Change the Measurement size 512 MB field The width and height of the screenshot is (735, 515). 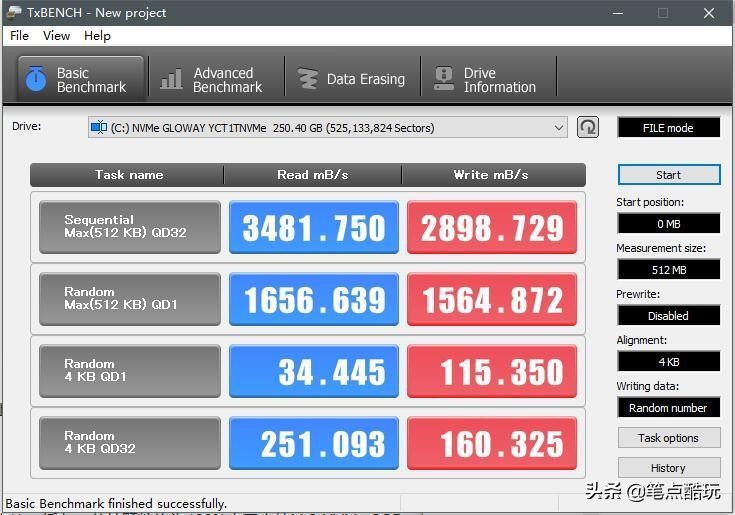point(669,269)
